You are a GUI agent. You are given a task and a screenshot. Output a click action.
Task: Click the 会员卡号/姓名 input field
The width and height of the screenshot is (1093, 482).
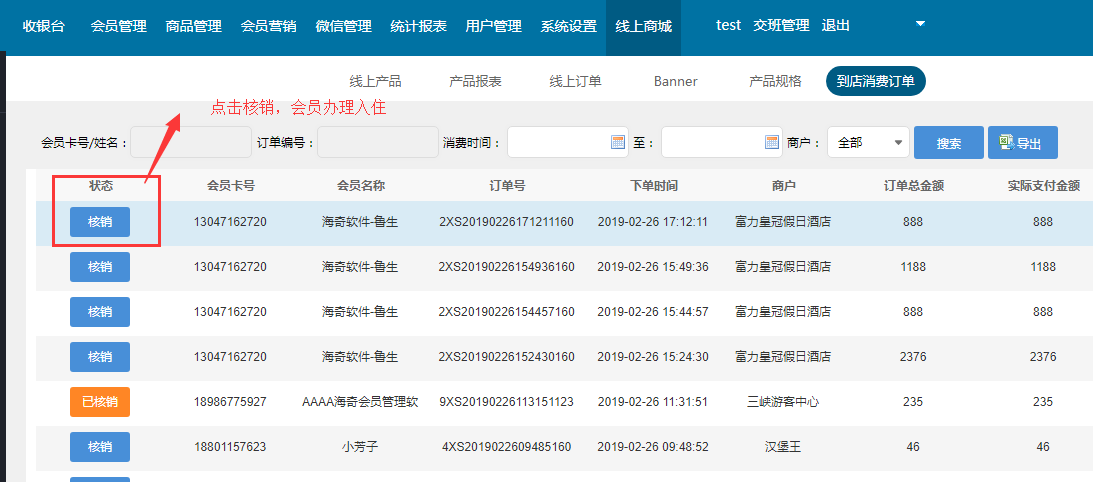(x=191, y=143)
